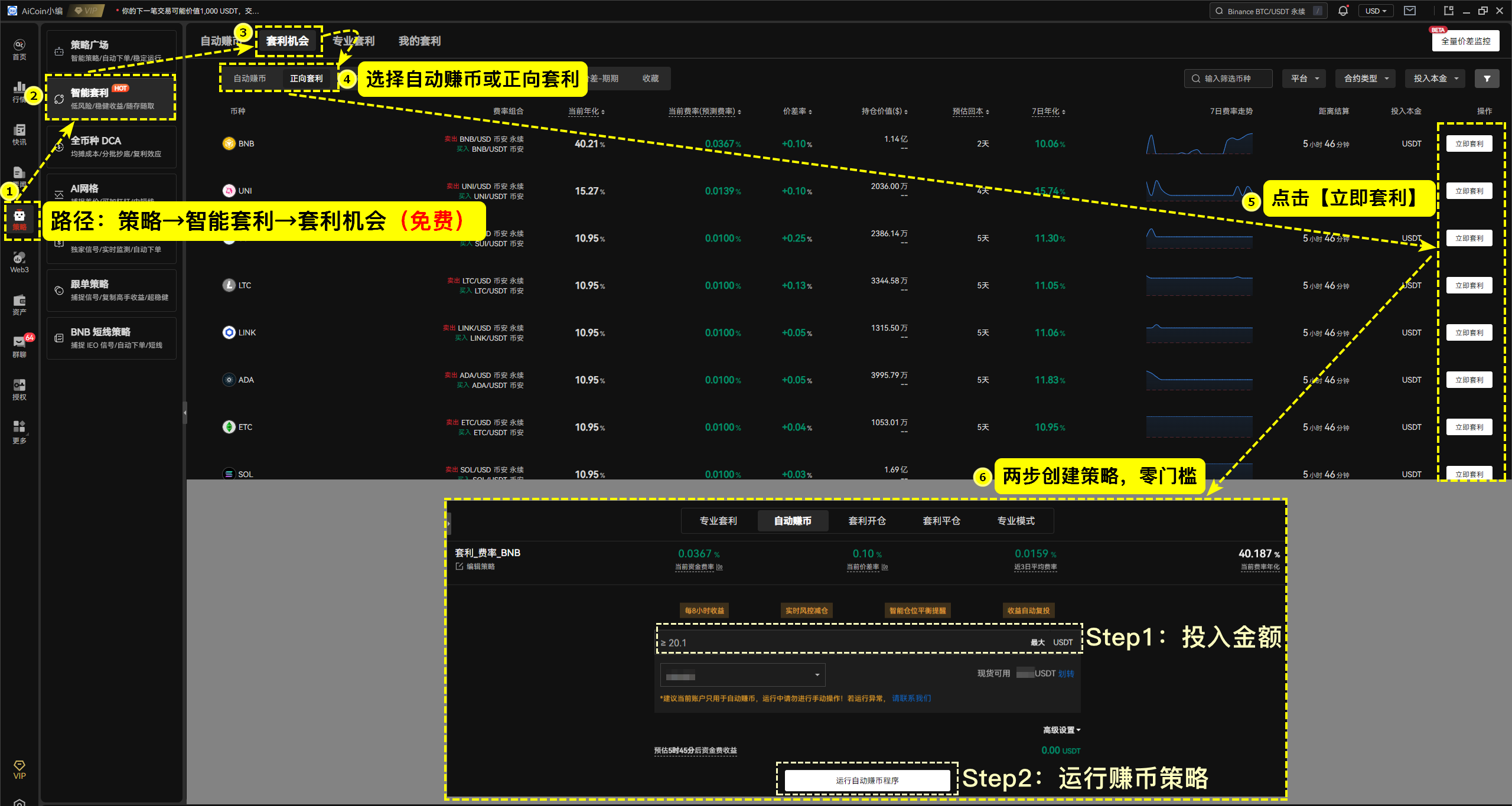
Task: Click 运行自动赚币程序 run button
Action: point(867,781)
